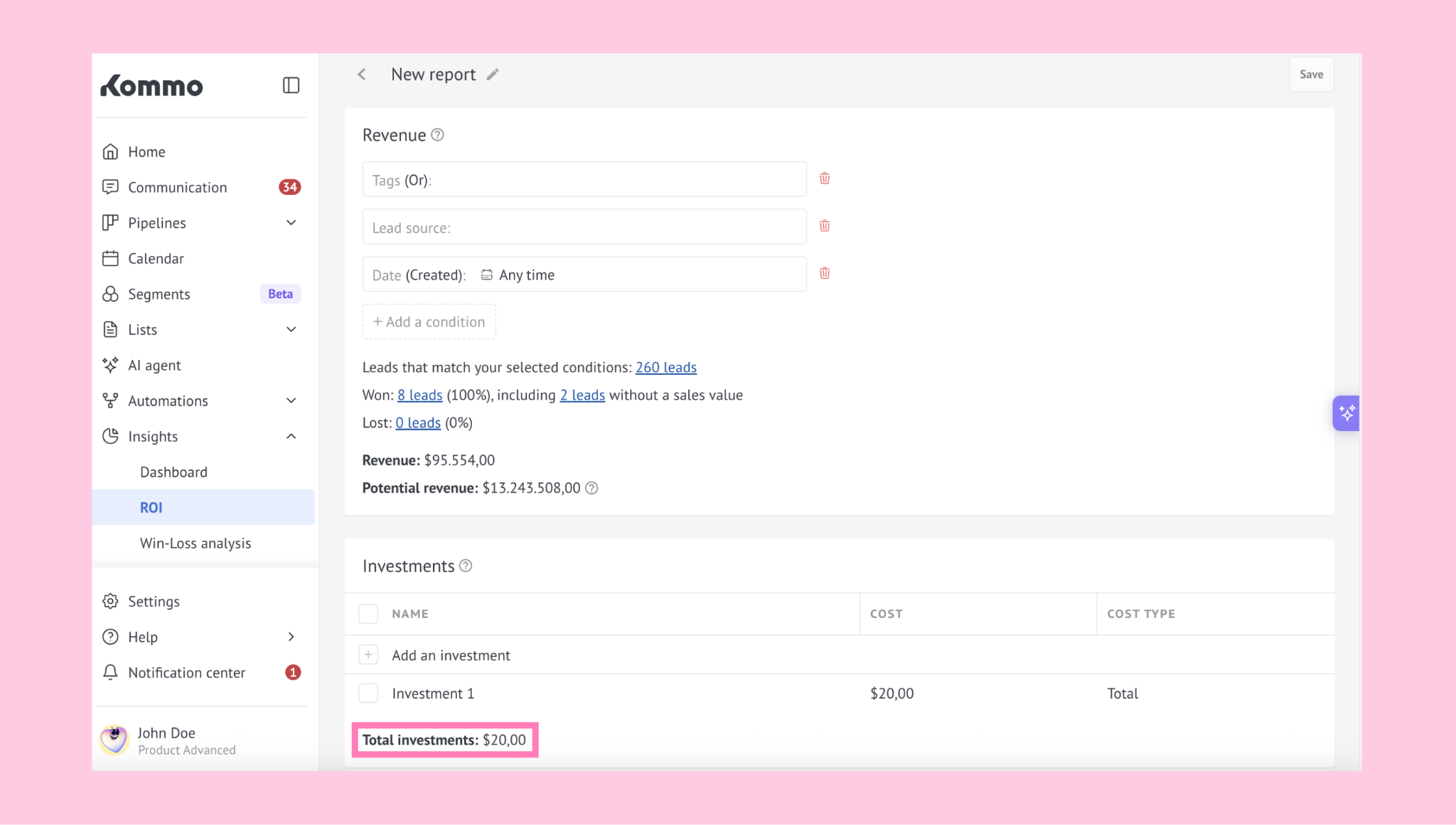
Task: Click the COST TYPE column header
Action: 1141,614
